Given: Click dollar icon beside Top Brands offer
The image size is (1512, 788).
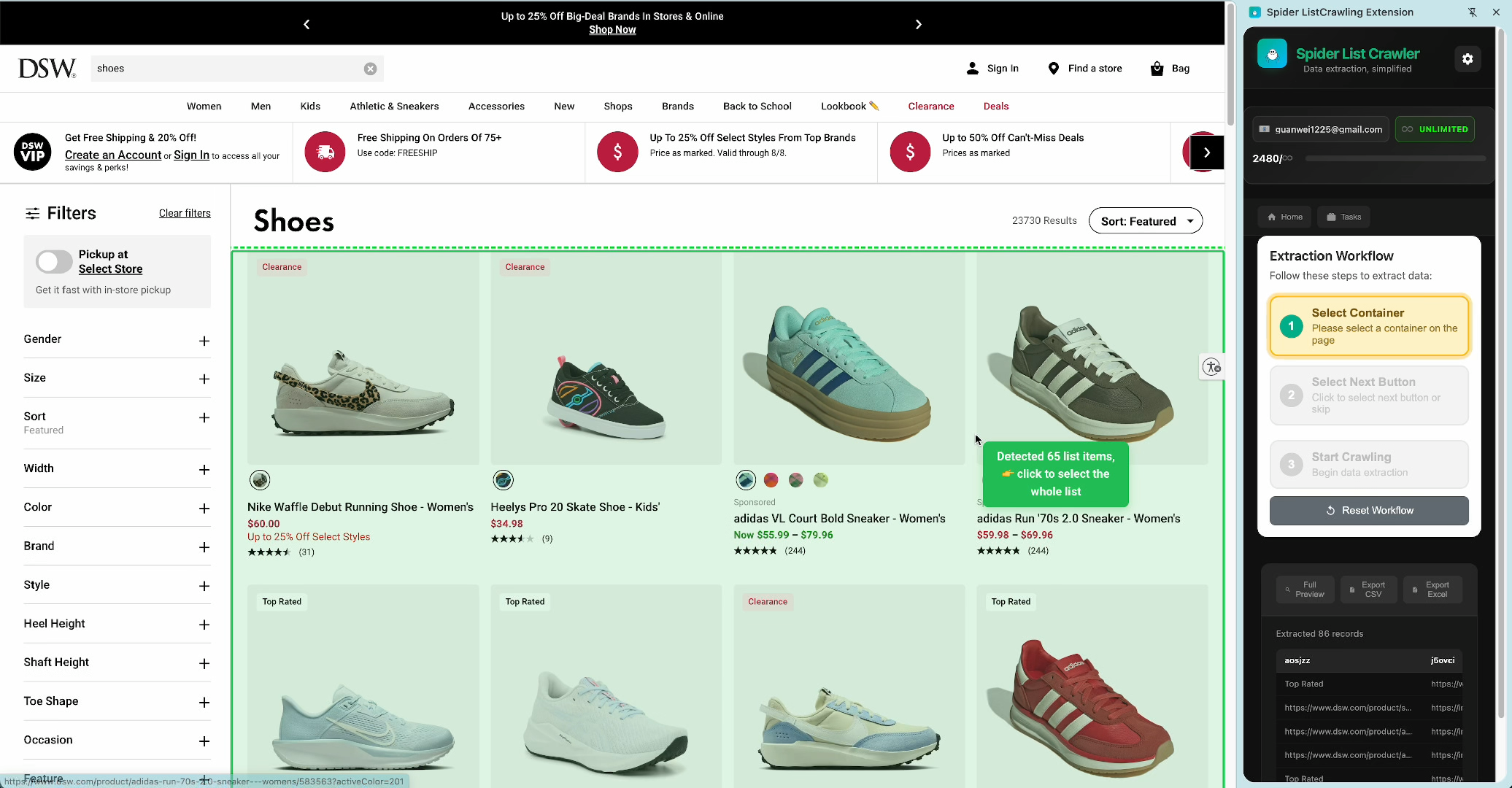Looking at the screenshot, I should (x=617, y=152).
